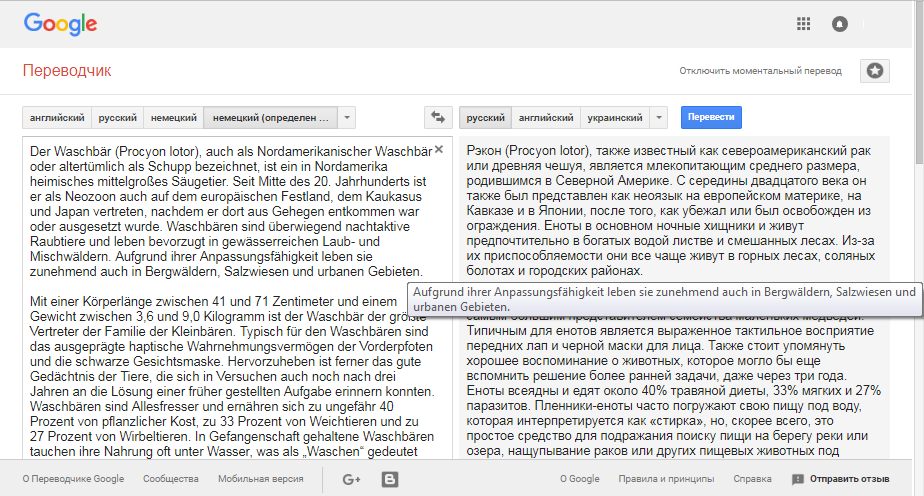Image resolution: width=924 pixels, height=496 pixels.
Task: Click the Russian translation text 'Рэкон (Procyon lotor)'
Action: click(x=527, y=151)
